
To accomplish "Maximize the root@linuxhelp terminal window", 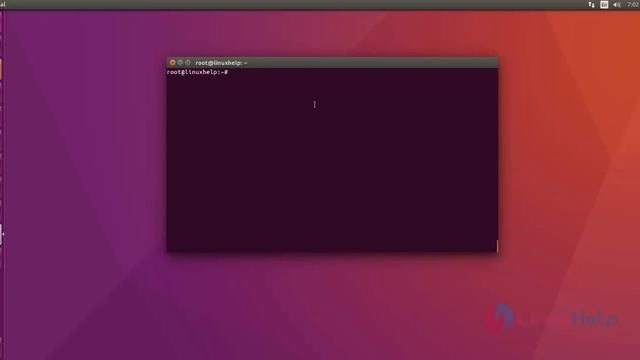I will pyautogui.click(x=188, y=62).
